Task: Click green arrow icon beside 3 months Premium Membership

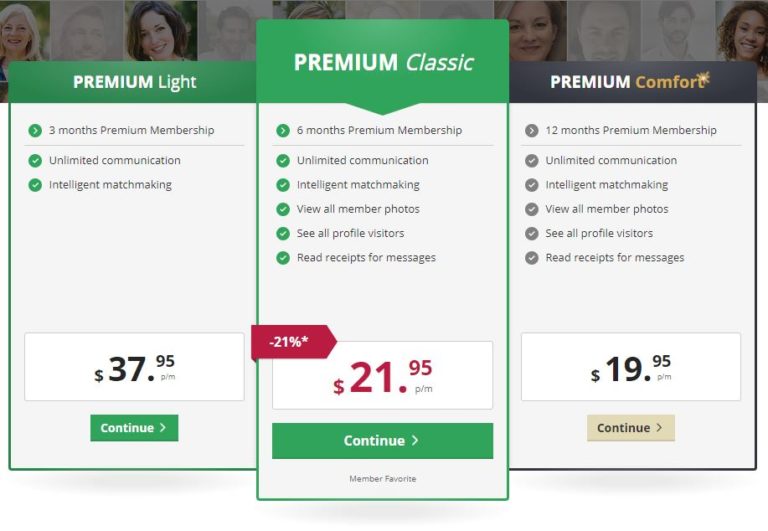Action: [x=35, y=131]
